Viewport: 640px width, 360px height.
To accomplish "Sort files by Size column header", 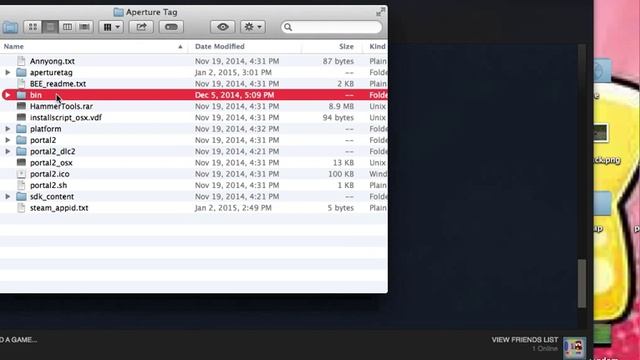I will (346, 47).
